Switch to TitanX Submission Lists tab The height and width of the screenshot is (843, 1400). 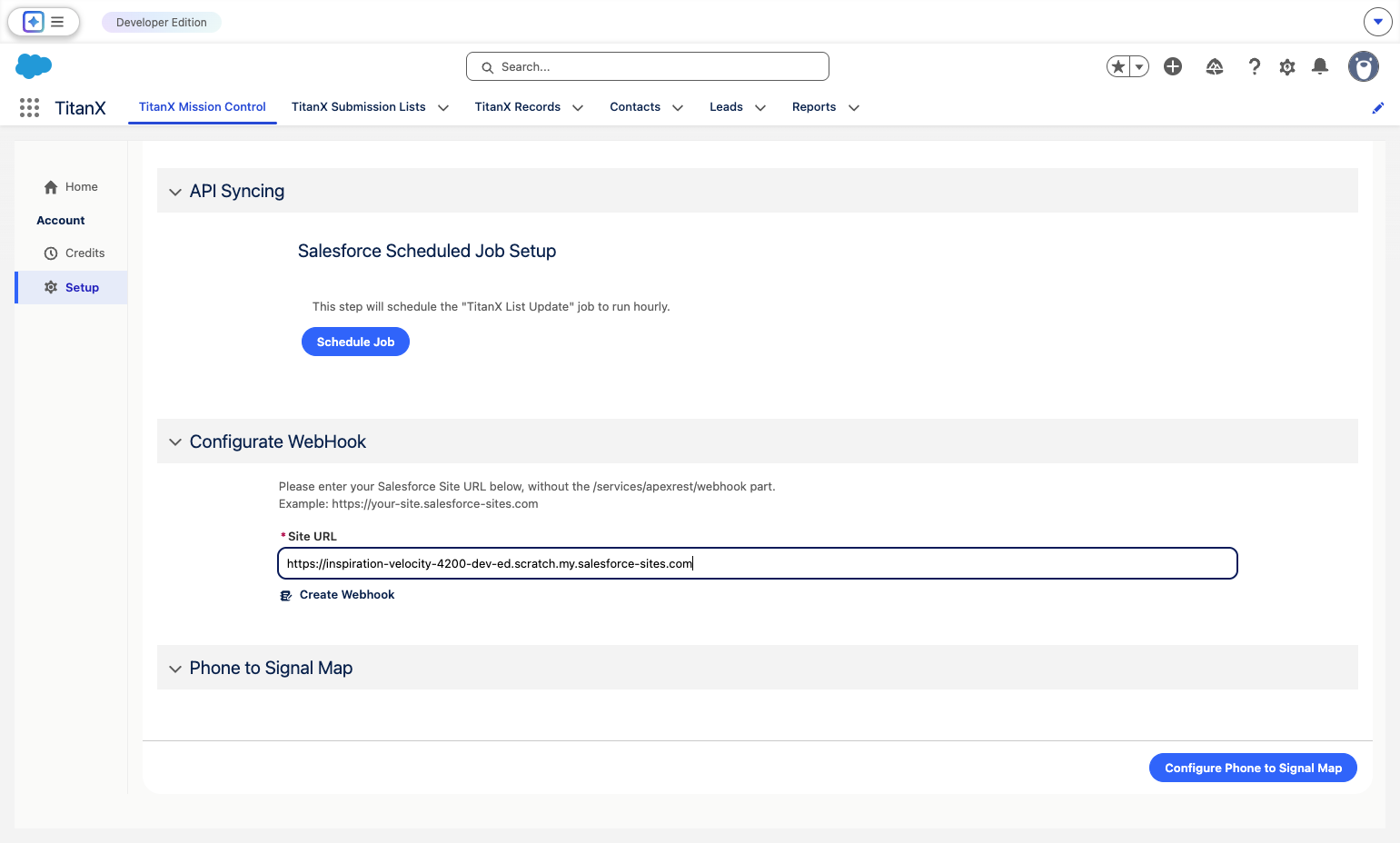click(x=359, y=107)
